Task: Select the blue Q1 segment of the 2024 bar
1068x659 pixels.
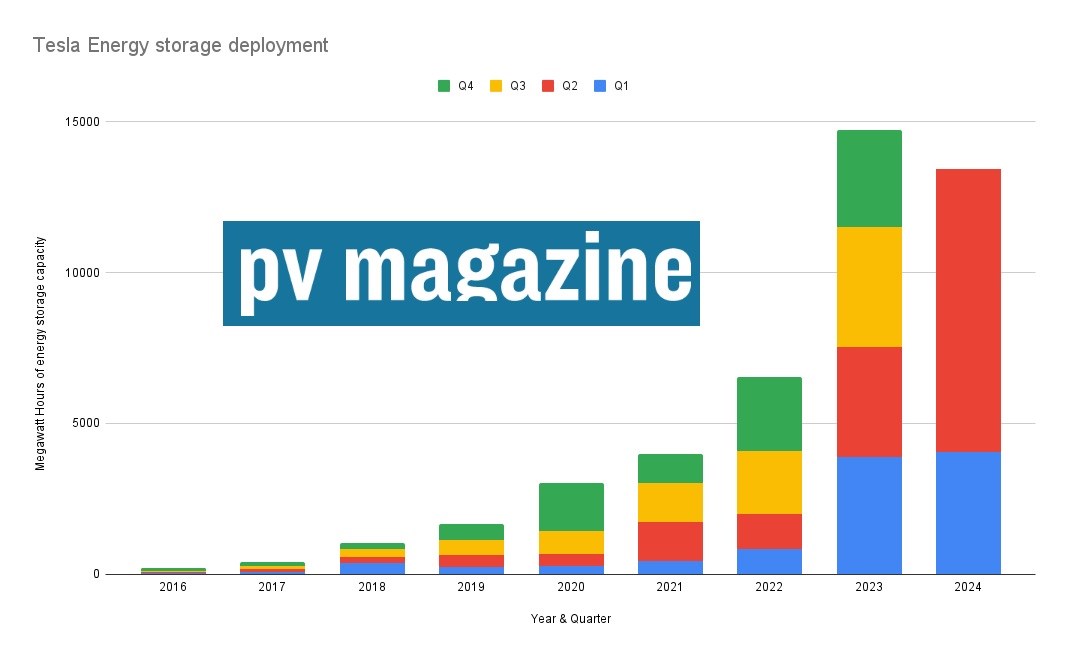Action: 968,513
